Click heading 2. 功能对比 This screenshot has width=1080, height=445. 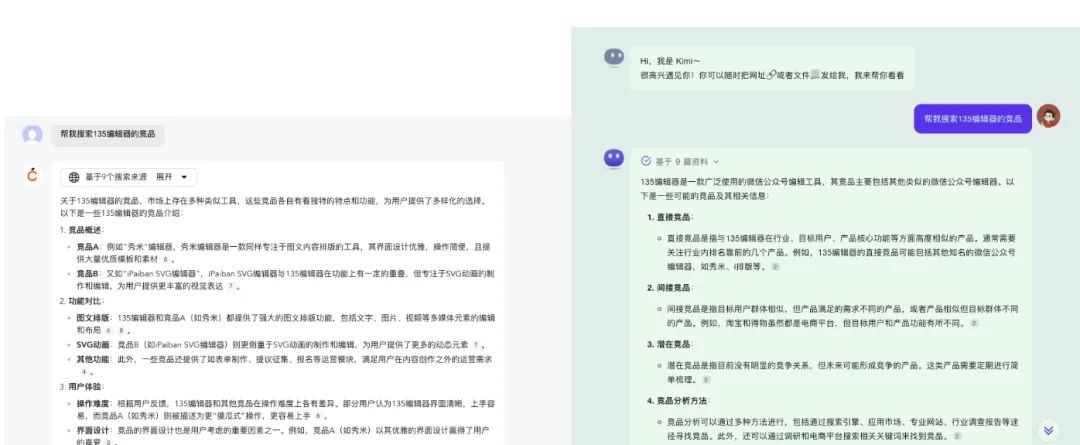80,301
